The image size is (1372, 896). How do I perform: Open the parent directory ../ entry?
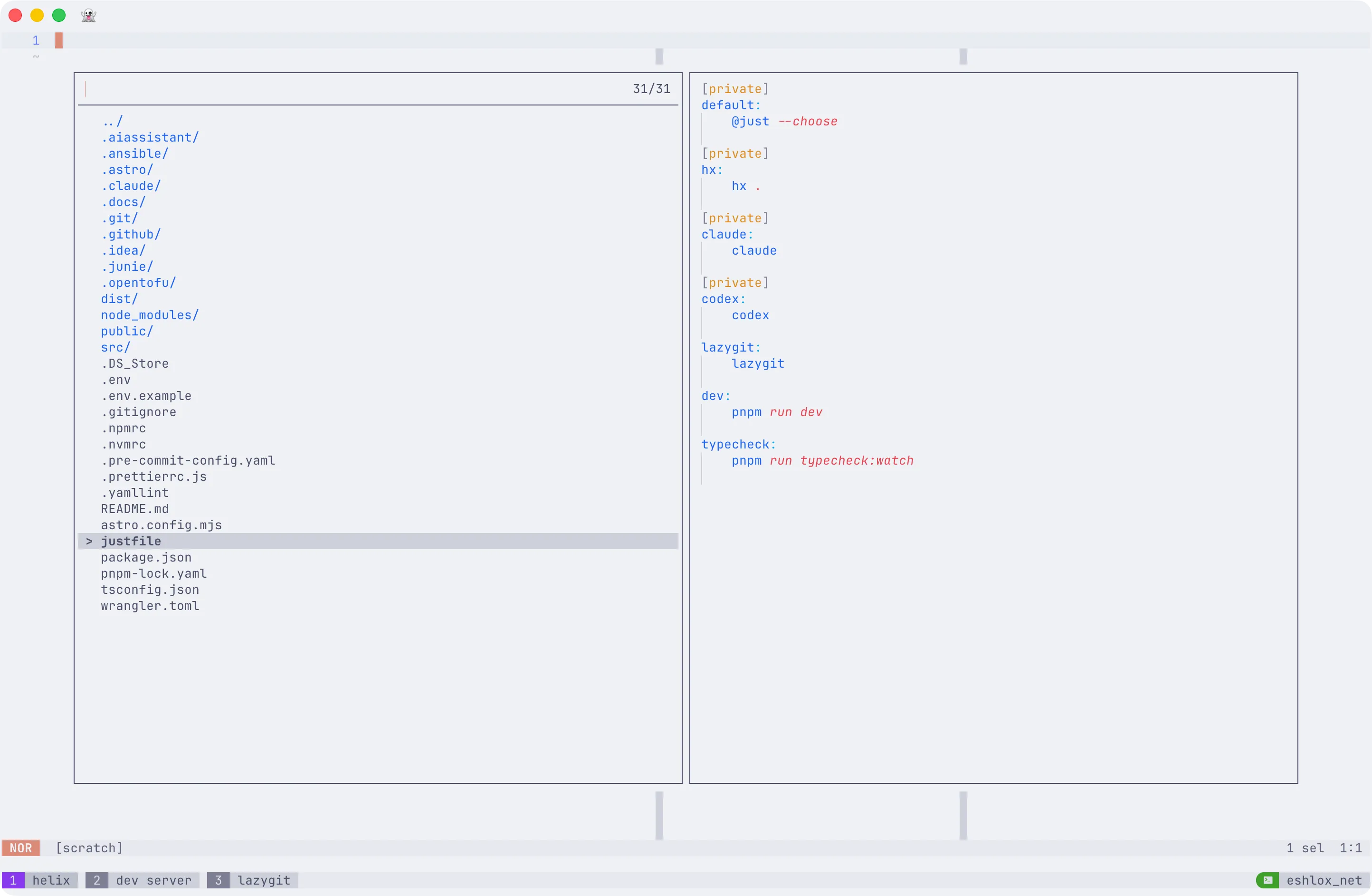click(x=113, y=121)
